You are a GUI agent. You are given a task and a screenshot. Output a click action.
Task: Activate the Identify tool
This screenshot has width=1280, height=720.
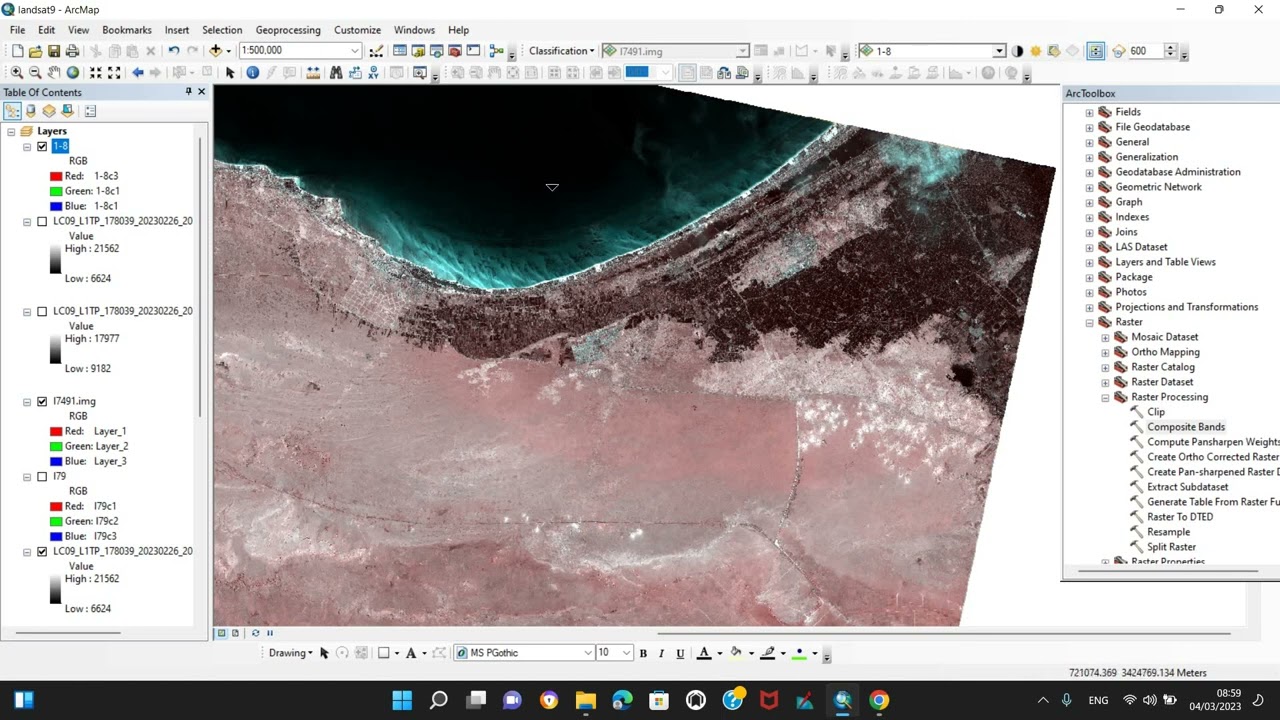click(252, 73)
